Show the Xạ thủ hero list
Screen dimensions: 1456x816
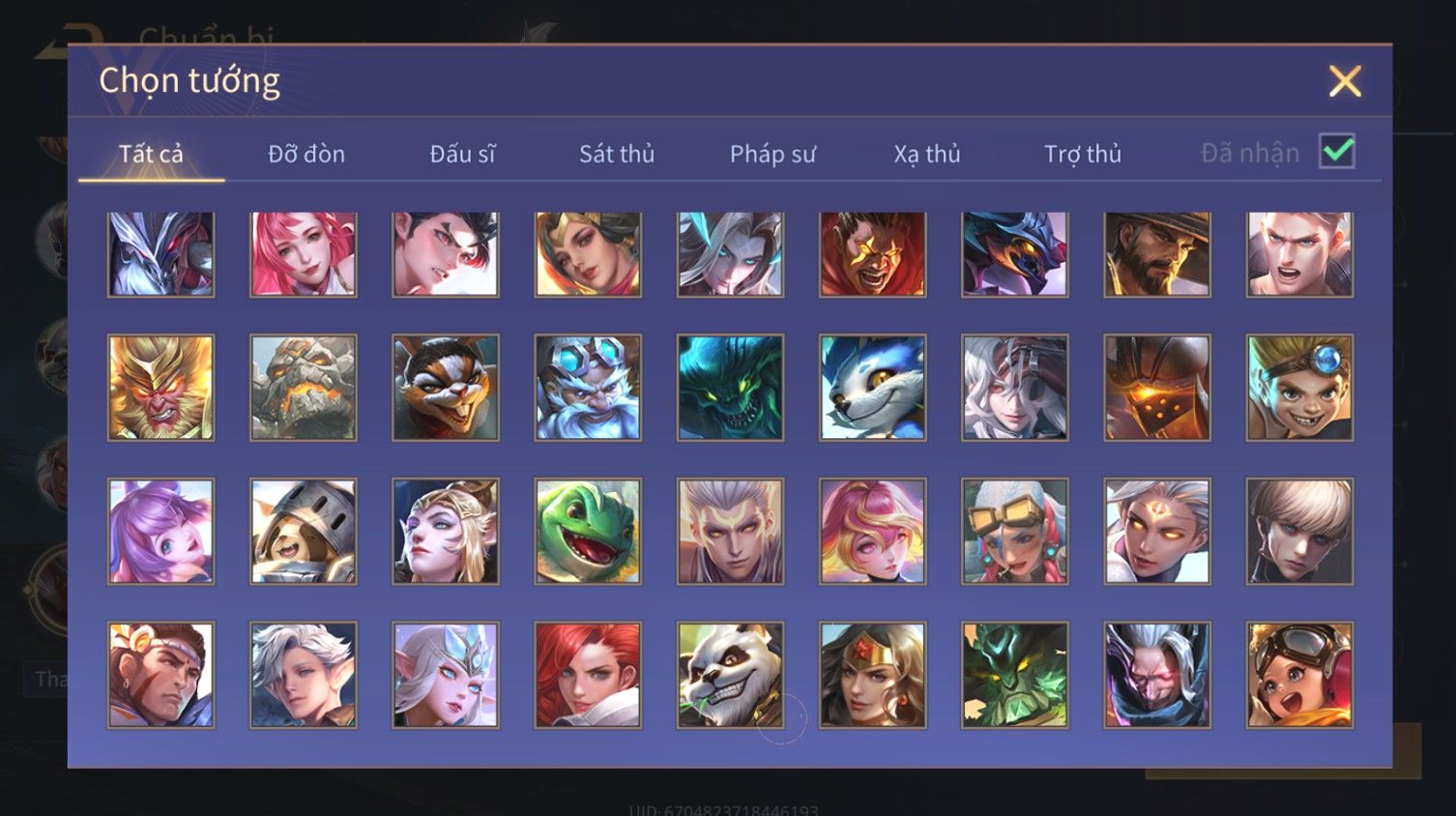coord(927,154)
